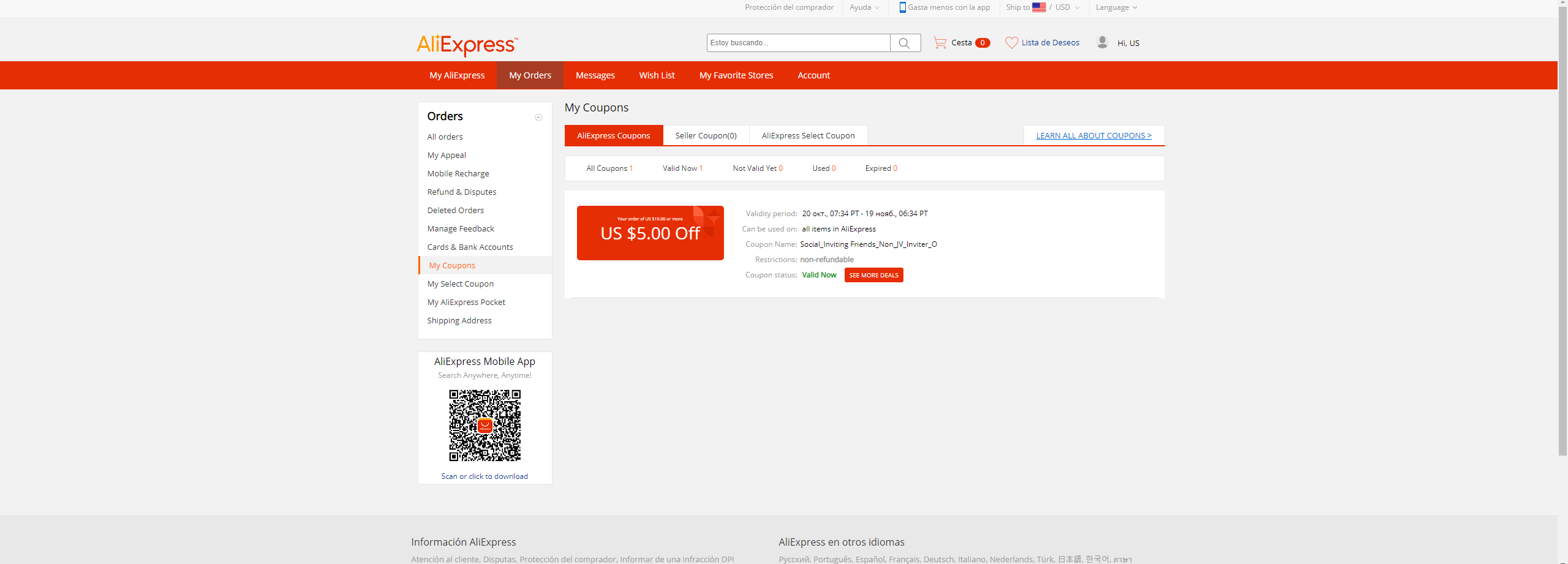Click the wish list heart icon
This screenshot has height=564, width=1568.
[1011, 42]
